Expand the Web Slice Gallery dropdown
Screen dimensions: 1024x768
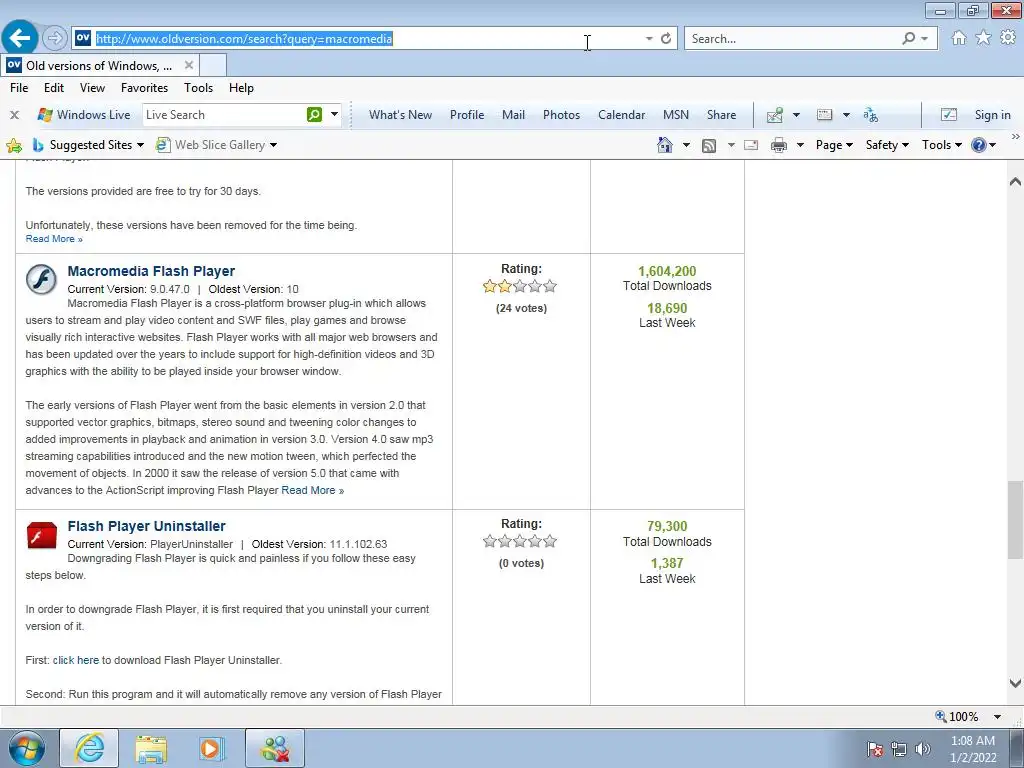273,145
